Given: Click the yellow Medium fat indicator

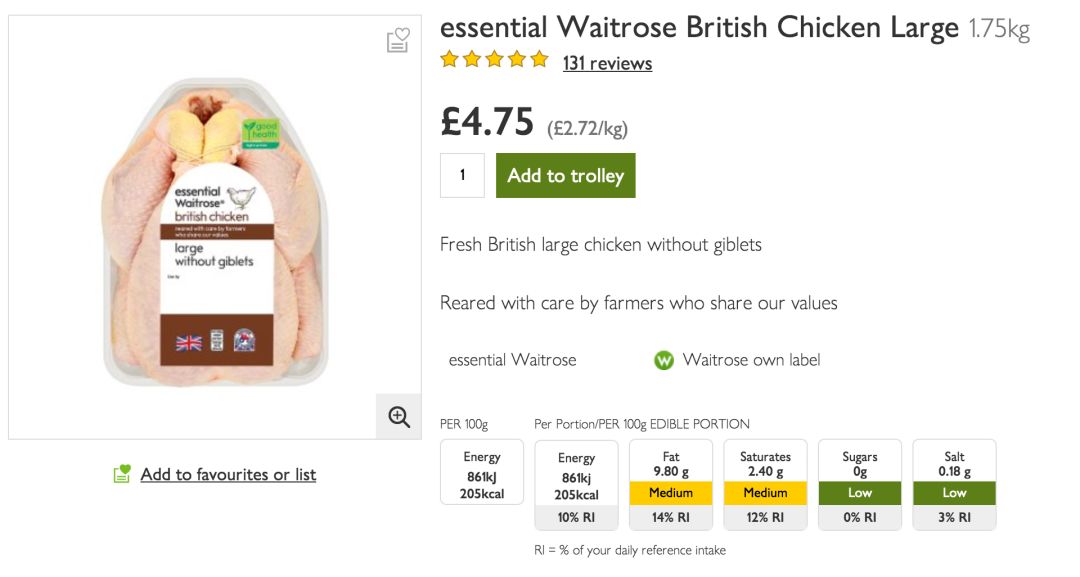Looking at the screenshot, I should [x=671, y=493].
